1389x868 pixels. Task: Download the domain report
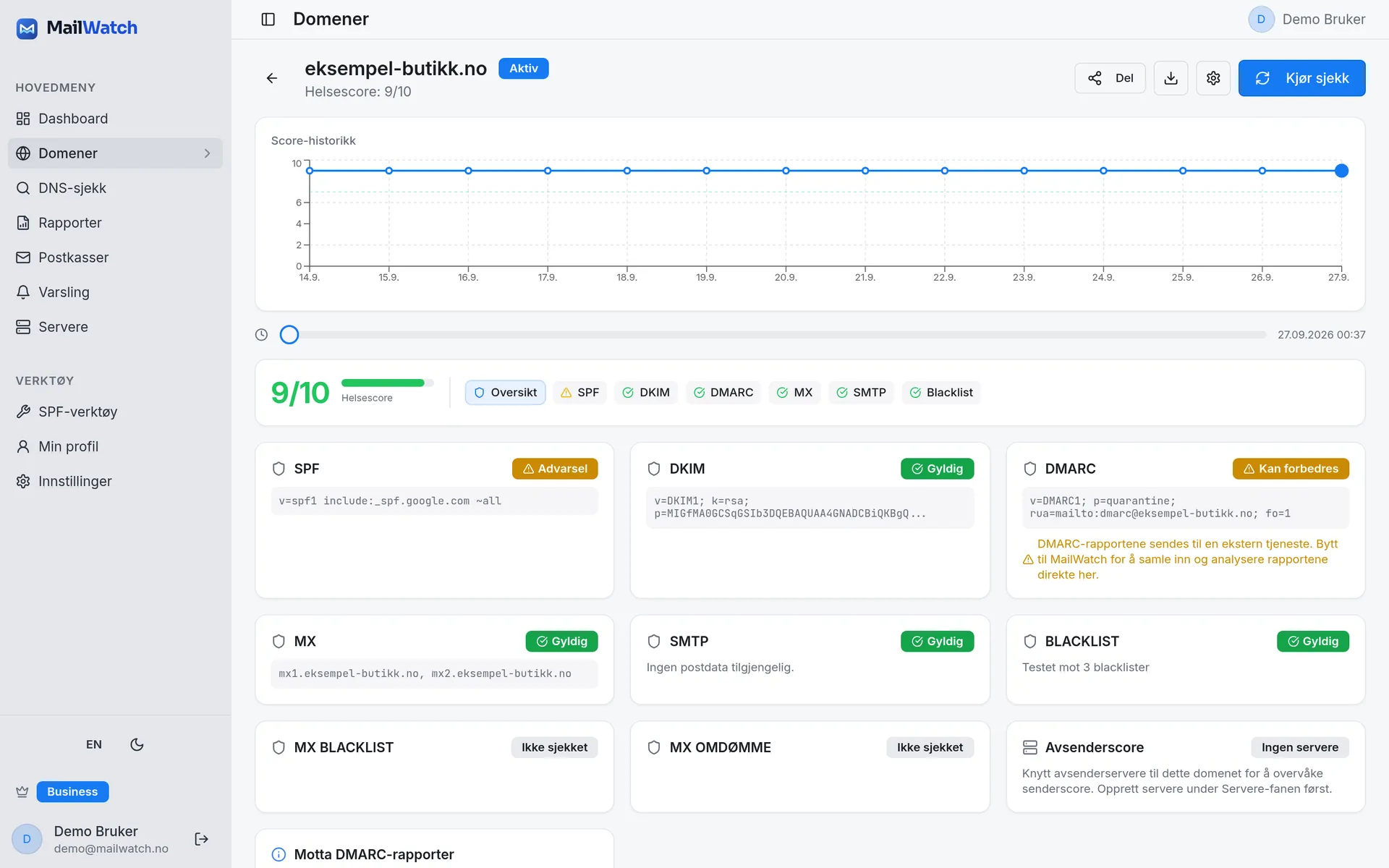click(x=1171, y=78)
